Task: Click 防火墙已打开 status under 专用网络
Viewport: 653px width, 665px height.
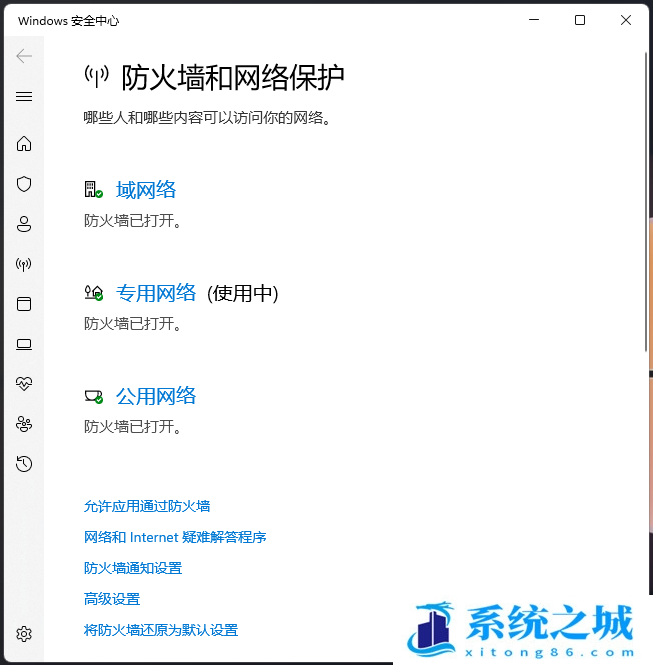Action: coord(133,324)
